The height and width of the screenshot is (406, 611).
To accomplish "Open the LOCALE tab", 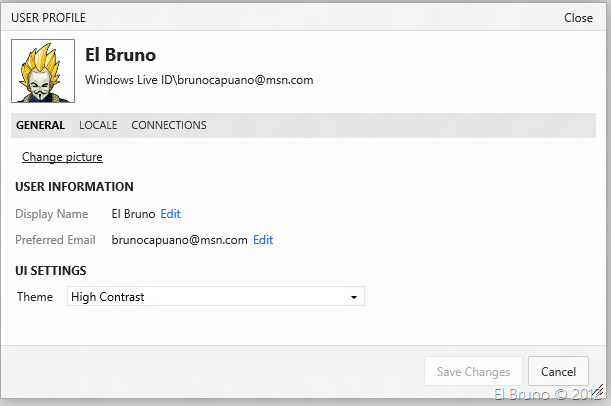I will pyautogui.click(x=98, y=125).
